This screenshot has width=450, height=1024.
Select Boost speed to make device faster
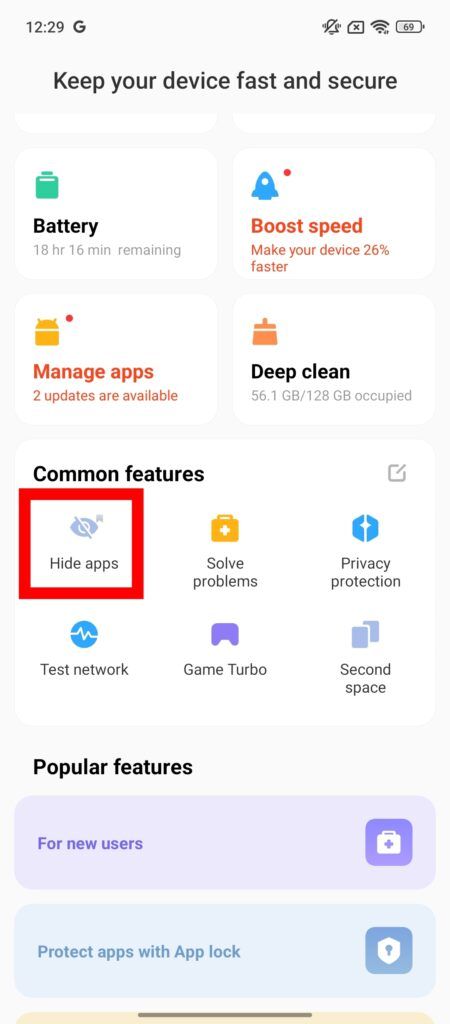334,214
